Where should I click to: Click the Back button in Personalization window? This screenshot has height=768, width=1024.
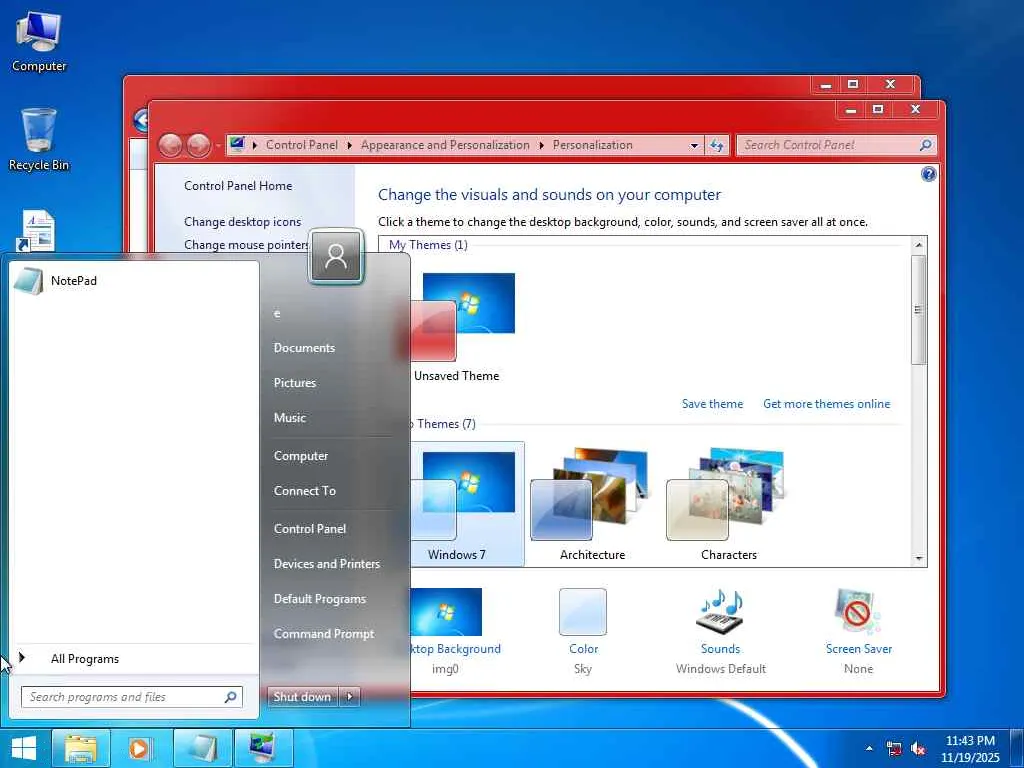[x=170, y=145]
